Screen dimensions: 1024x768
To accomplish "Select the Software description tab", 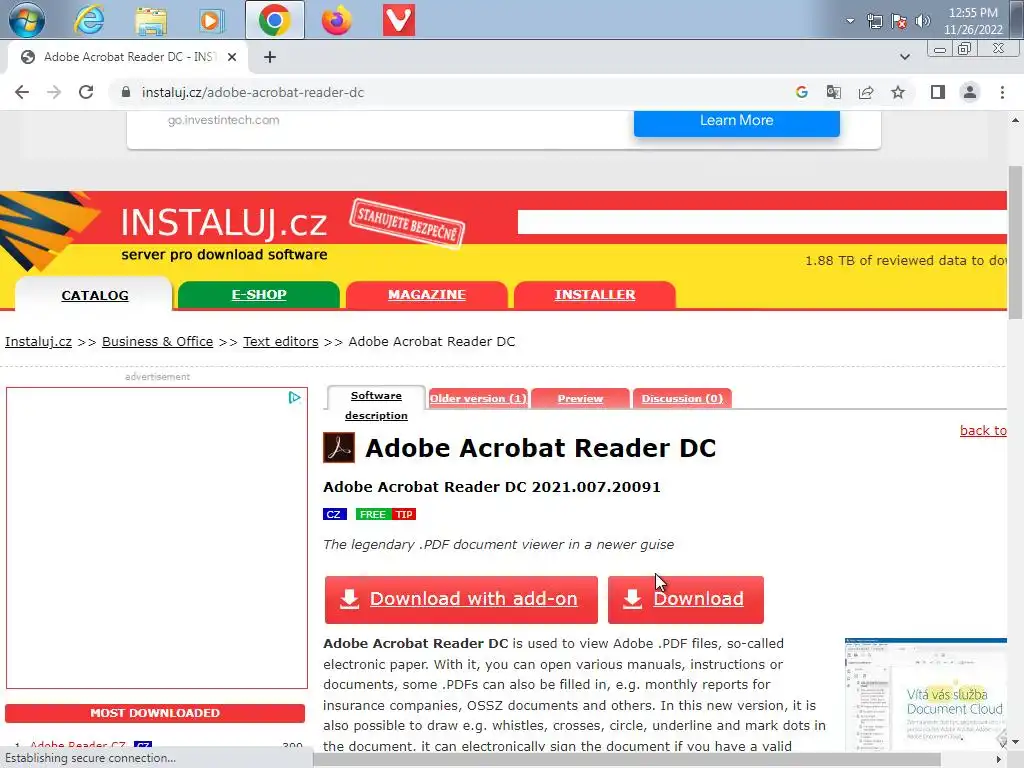I will point(376,405).
